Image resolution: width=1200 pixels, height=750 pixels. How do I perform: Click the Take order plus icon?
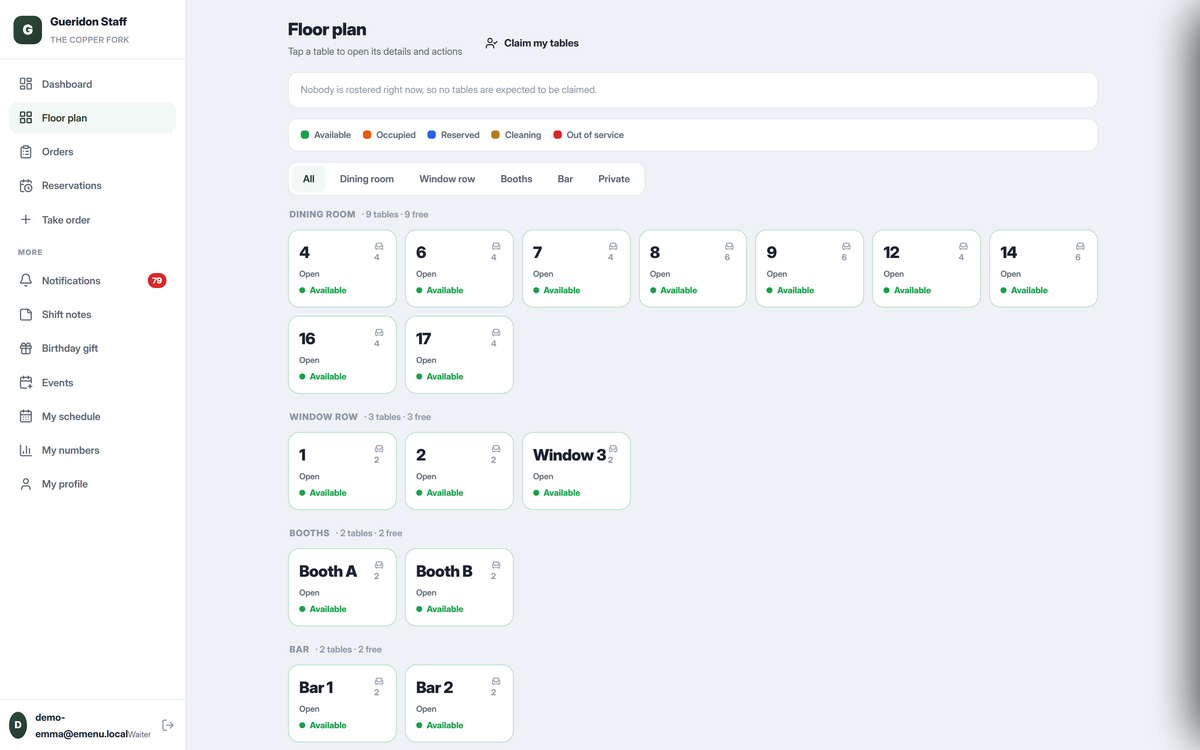(x=26, y=220)
